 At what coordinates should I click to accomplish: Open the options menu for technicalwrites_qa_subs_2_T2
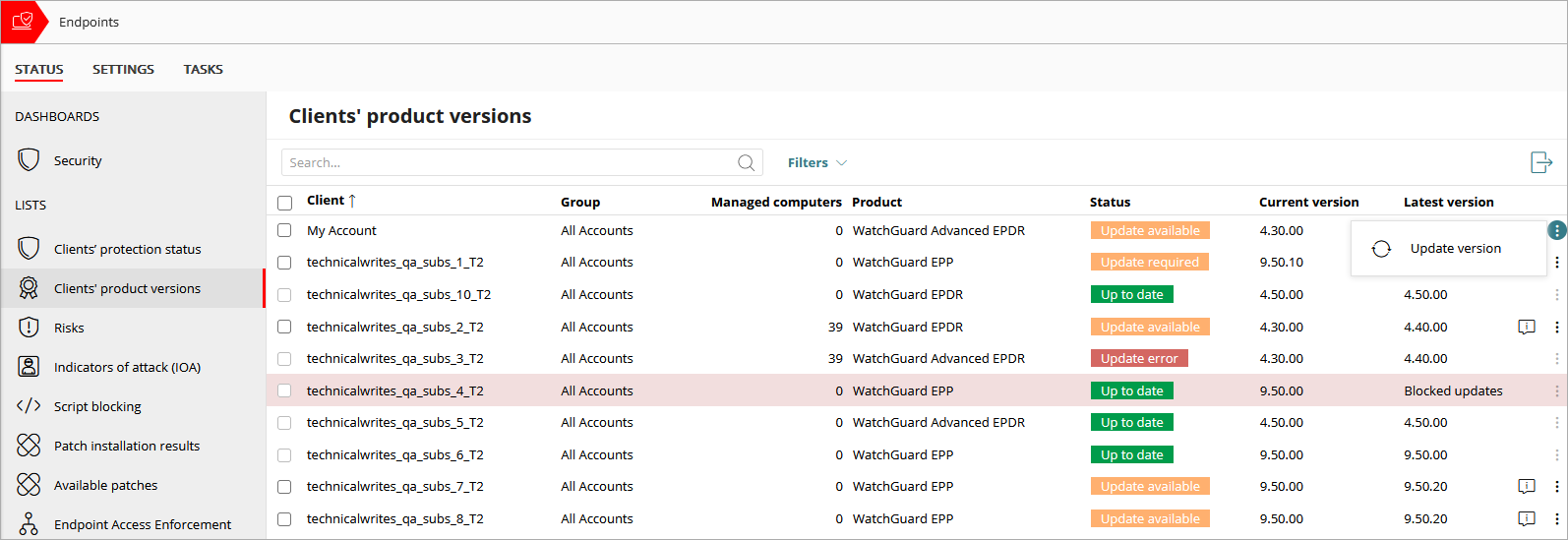coord(1556,327)
